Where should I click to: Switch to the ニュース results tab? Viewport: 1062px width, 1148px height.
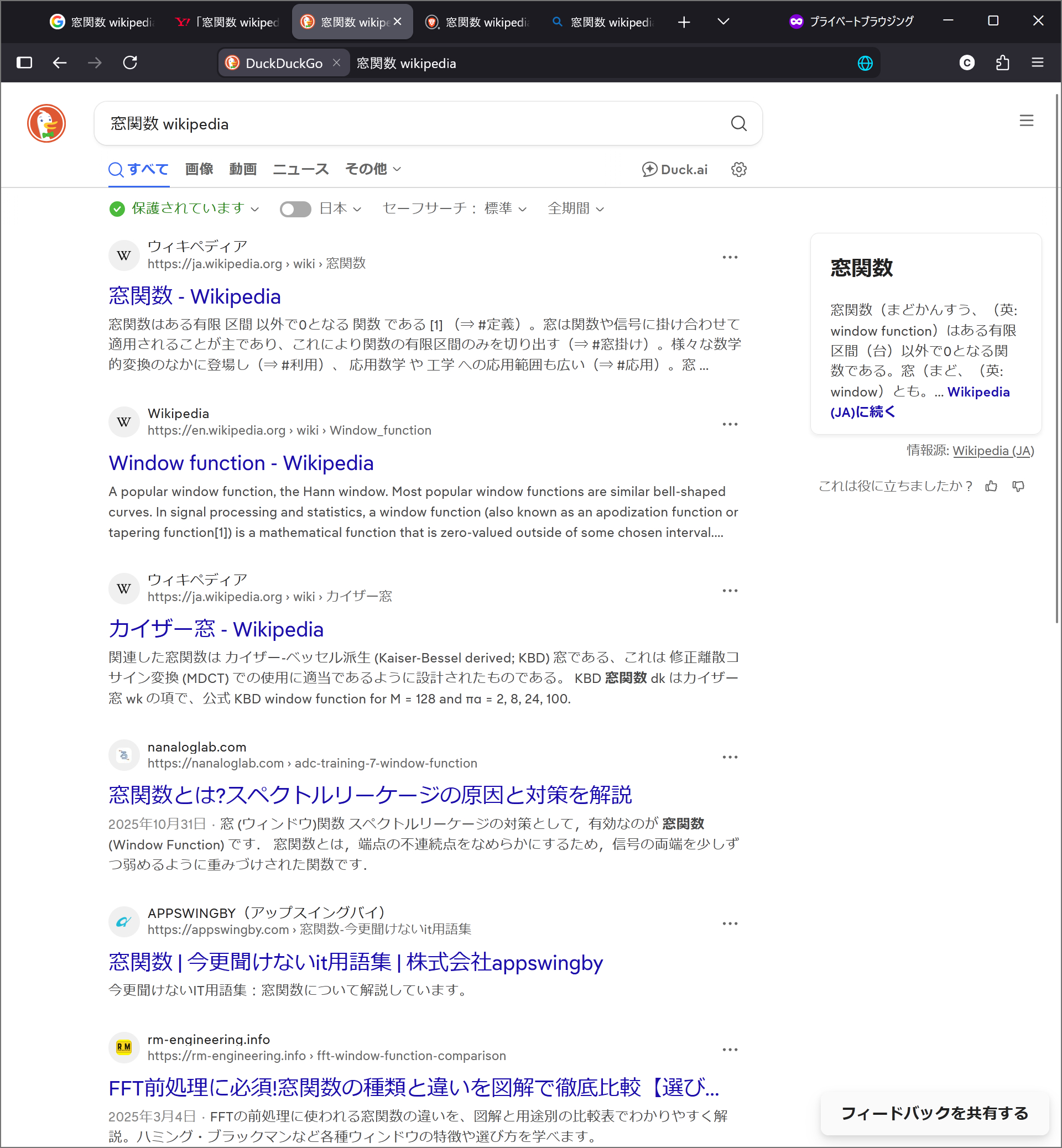point(300,169)
